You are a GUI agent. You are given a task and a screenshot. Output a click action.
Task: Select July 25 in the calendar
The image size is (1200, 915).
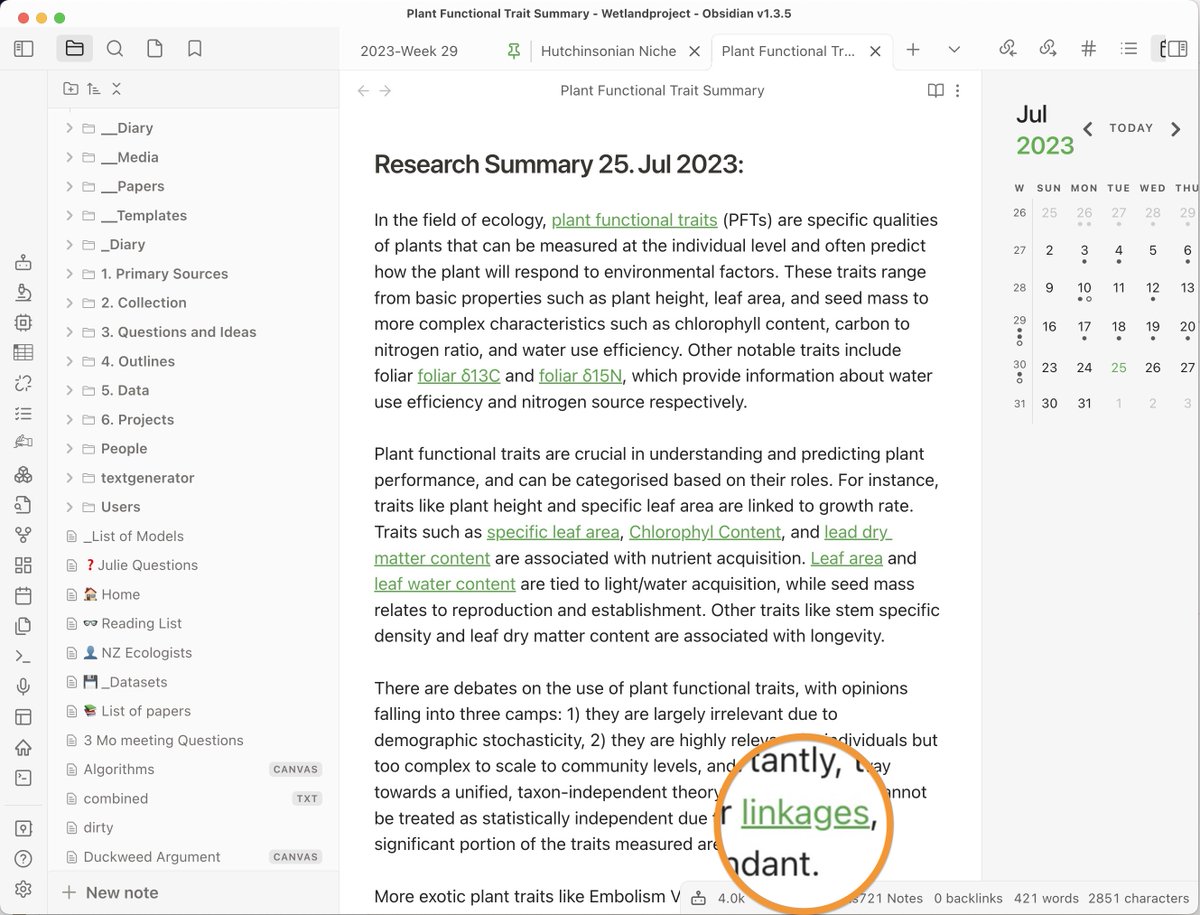(1118, 367)
